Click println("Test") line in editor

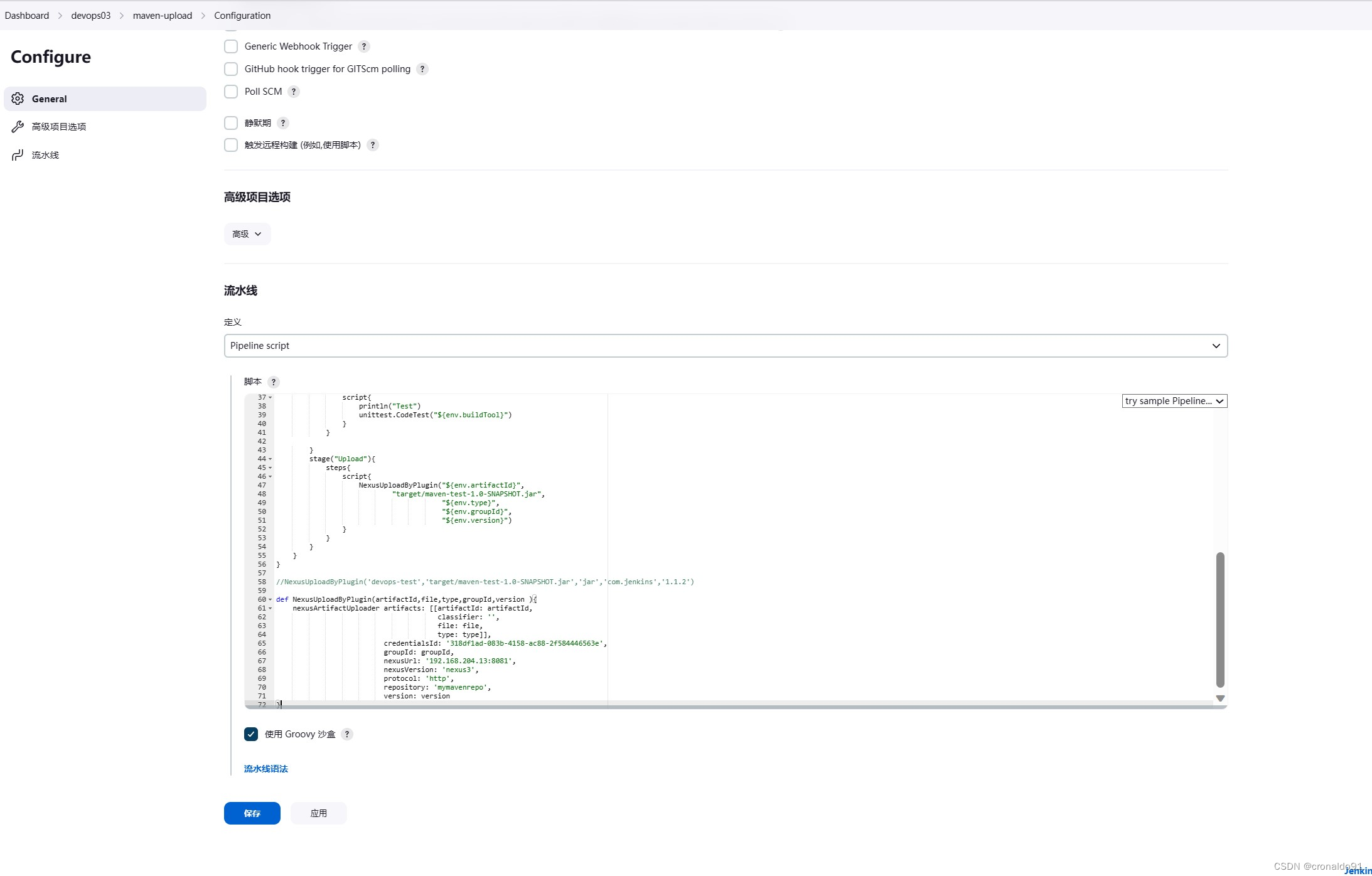click(390, 406)
